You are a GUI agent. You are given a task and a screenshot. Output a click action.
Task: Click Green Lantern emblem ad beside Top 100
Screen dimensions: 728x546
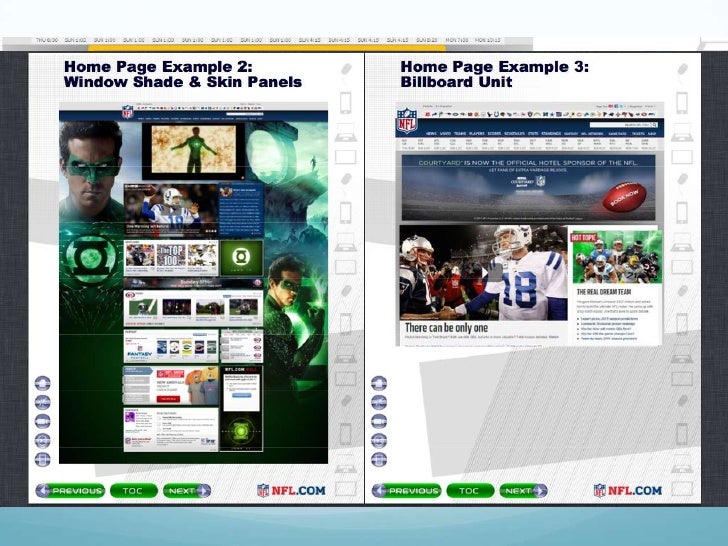point(241,258)
